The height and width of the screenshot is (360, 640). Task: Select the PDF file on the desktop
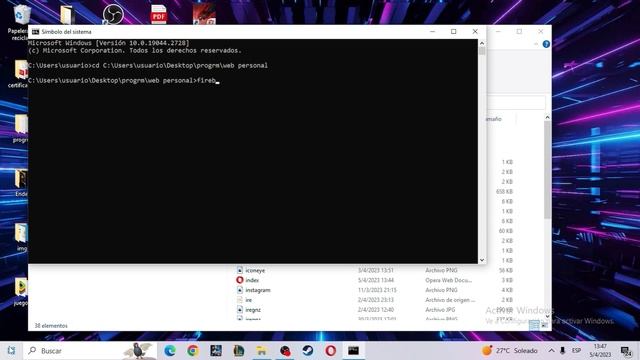pyautogui.click(x=158, y=14)
